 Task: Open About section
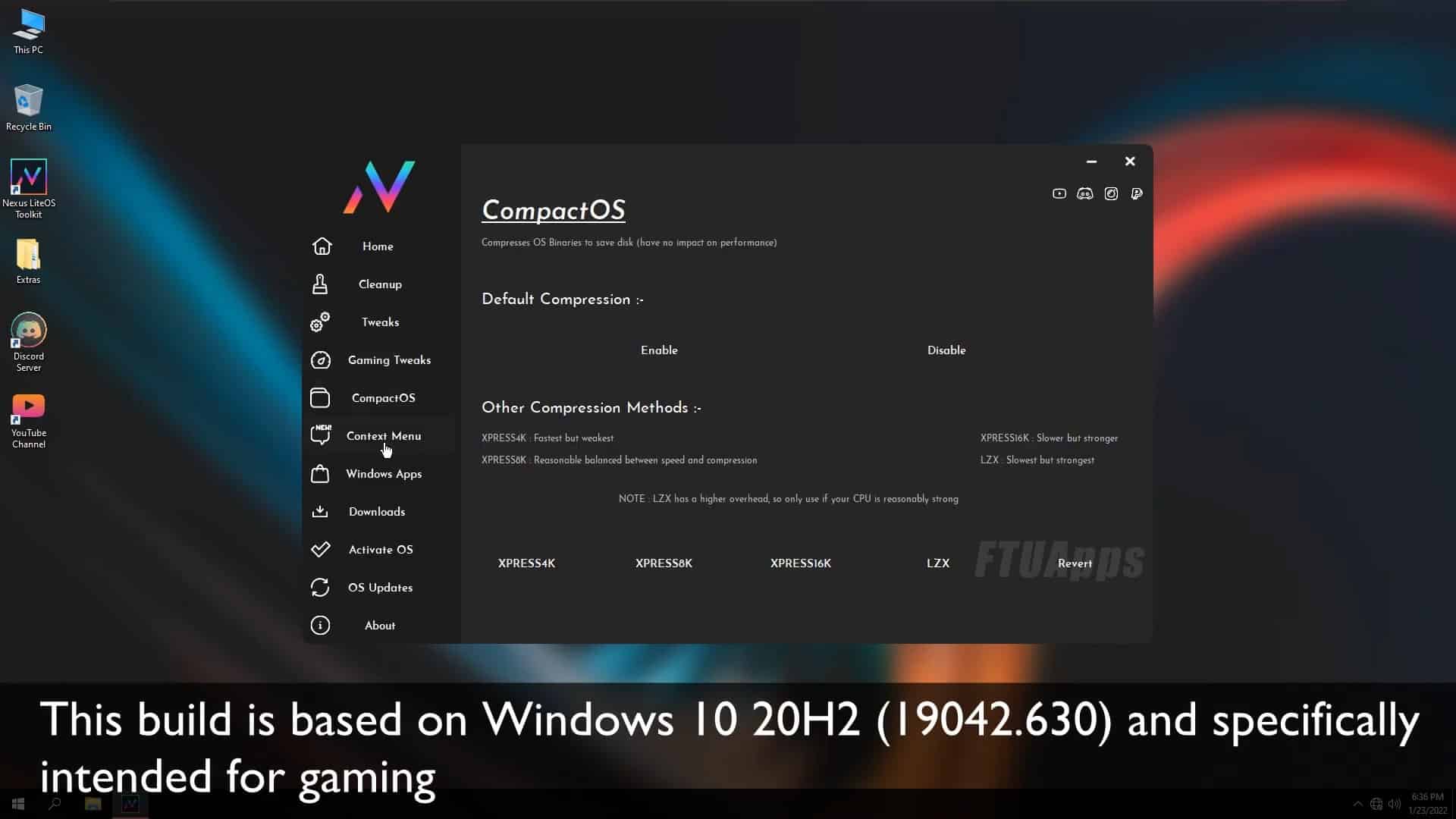coord(379,625)
